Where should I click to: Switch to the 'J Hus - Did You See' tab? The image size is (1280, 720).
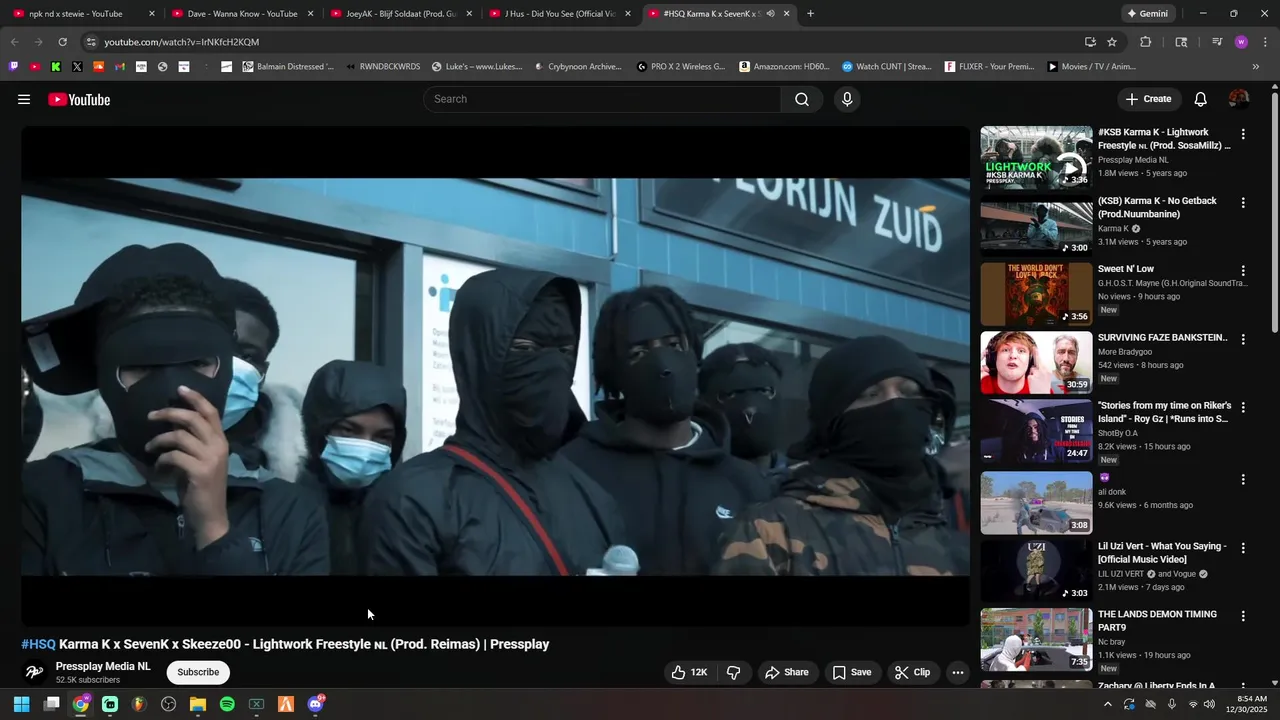pos(559,14)
